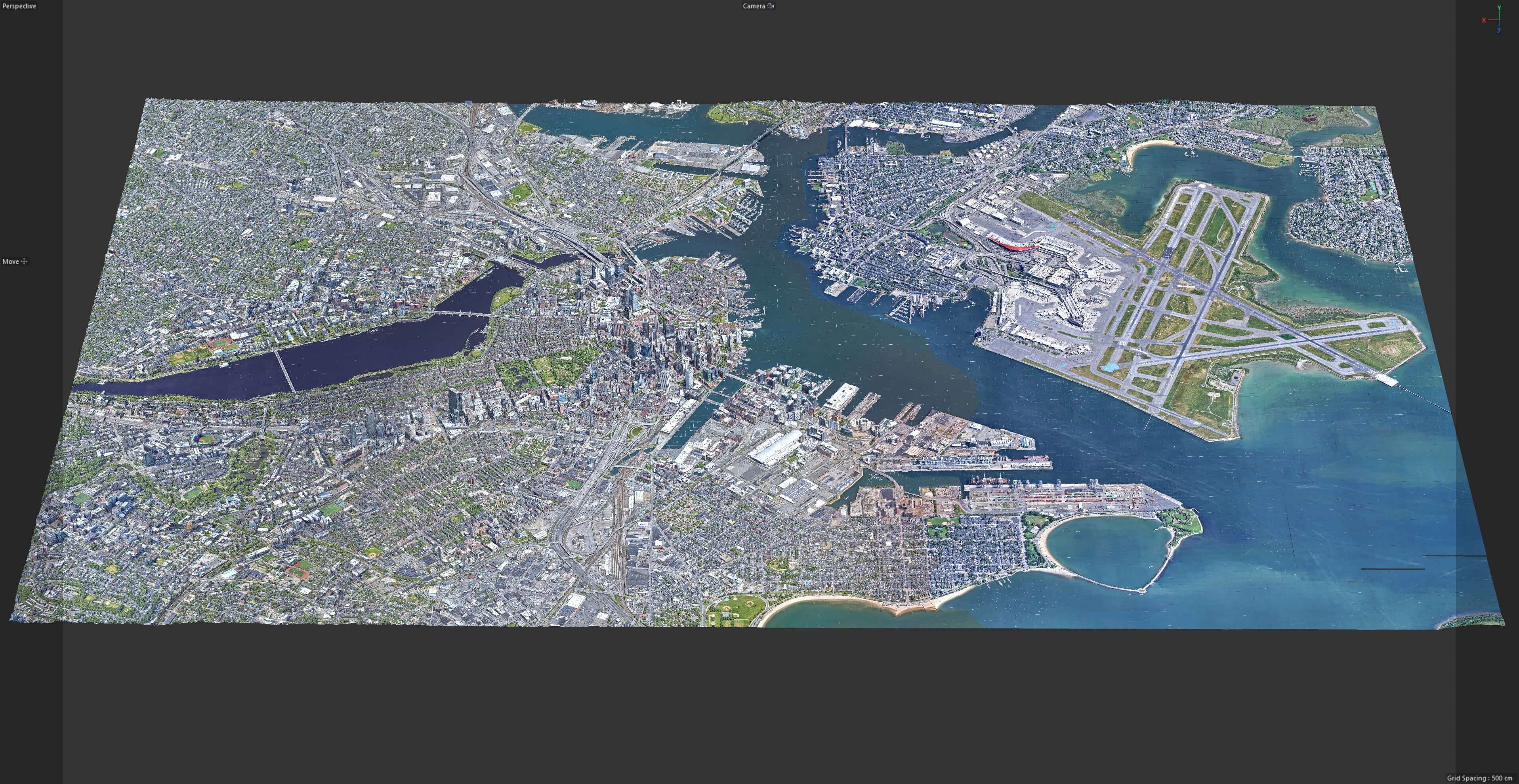Click the "Move" tool label

[x=11, y=261]
